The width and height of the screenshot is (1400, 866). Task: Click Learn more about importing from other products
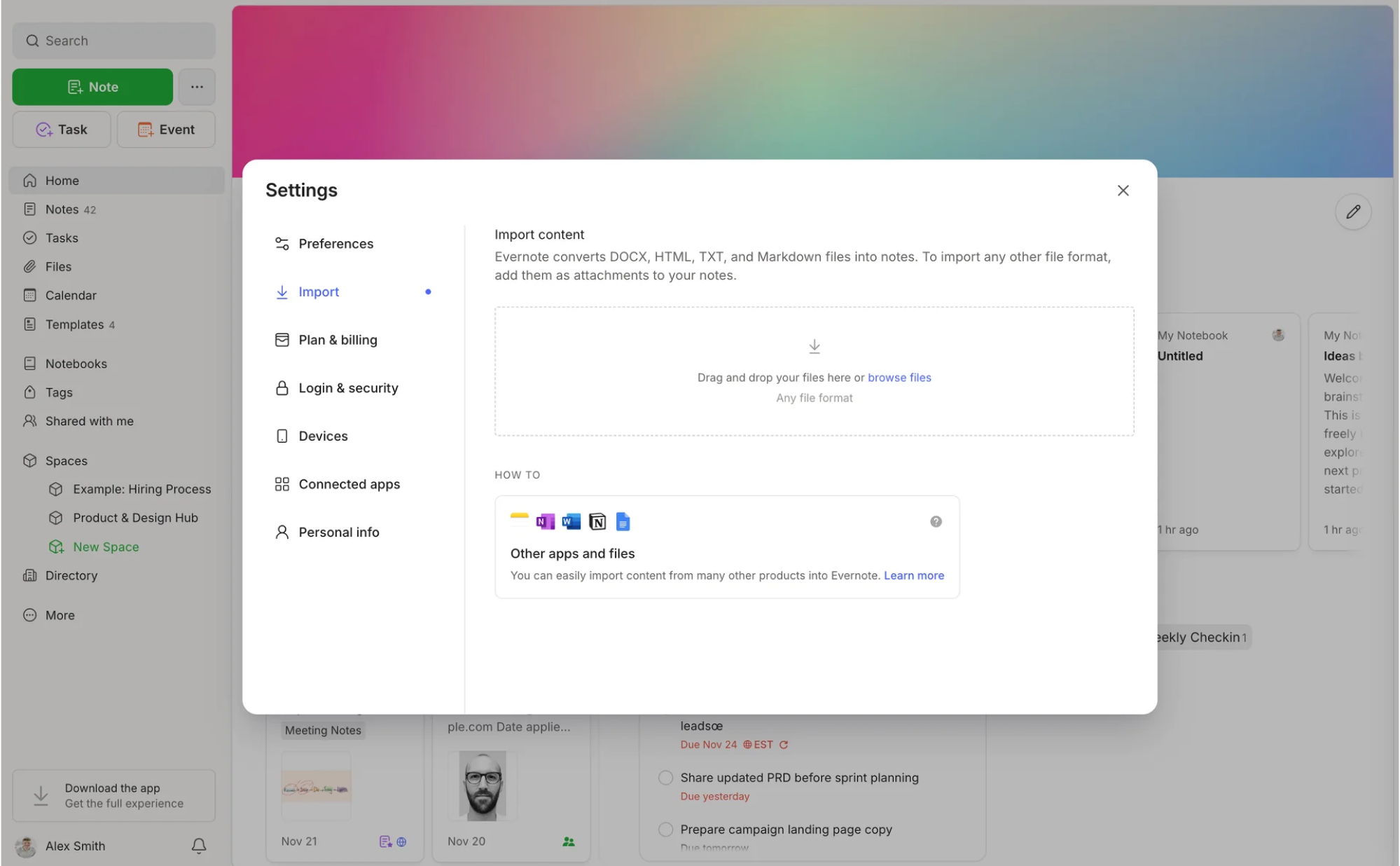913,575
